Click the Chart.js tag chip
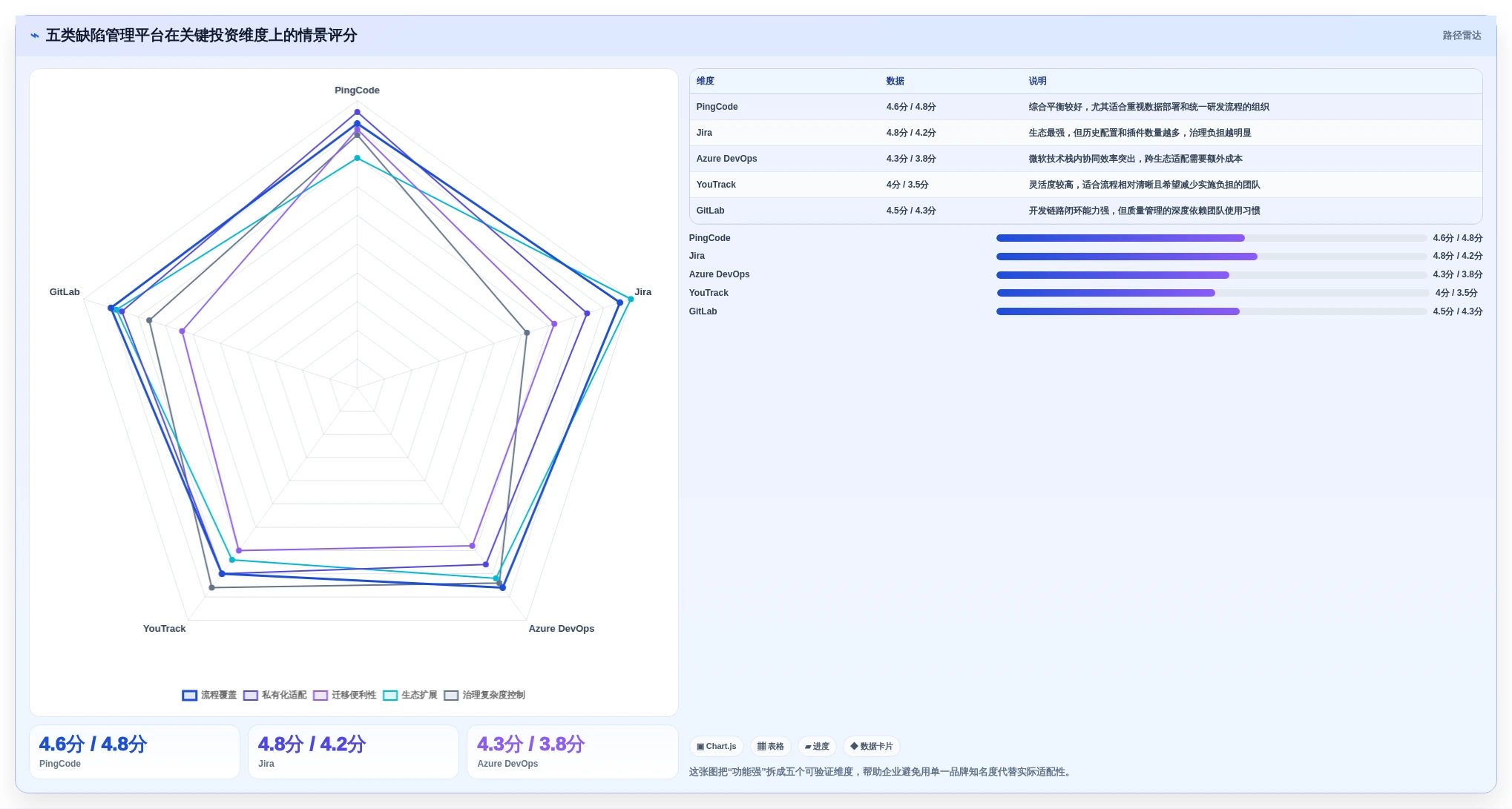The width and height of the screenshot is (1512, 809). point(717,747)
